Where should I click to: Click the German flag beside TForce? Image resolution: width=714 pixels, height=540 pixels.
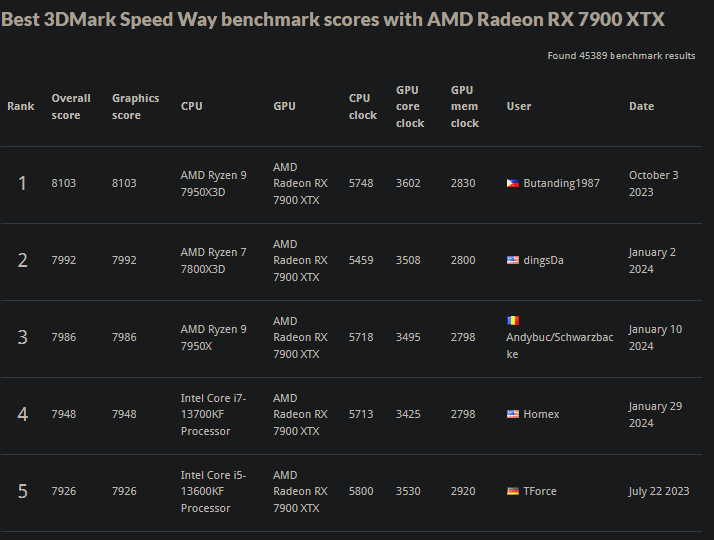pos(513,491)
